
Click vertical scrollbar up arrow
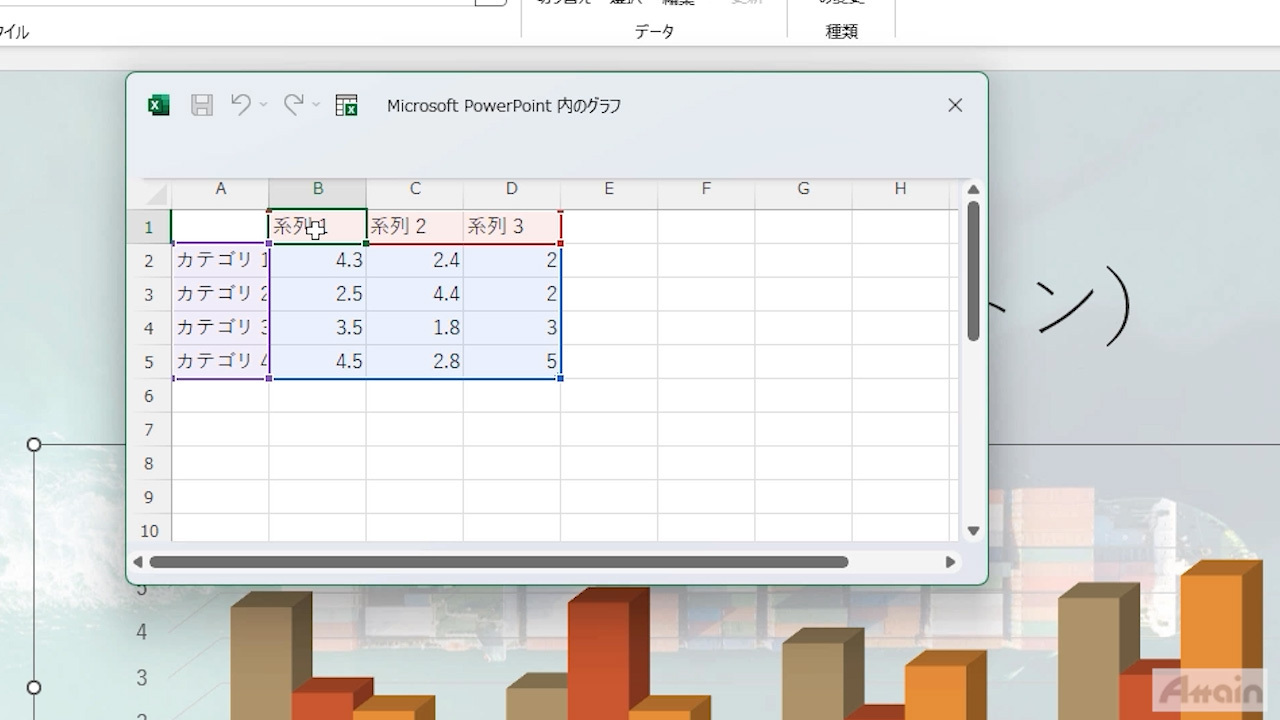point(973,190)
